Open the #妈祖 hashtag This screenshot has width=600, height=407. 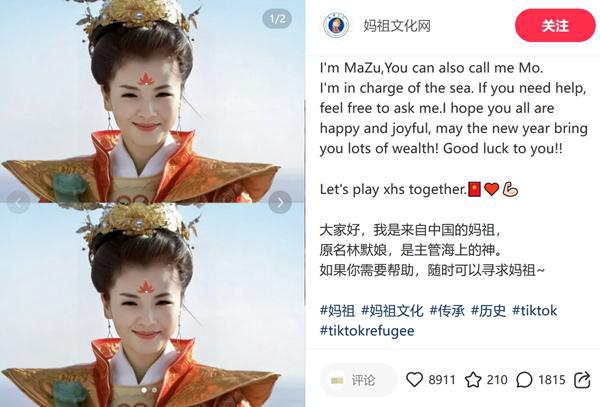pos(338,310)
